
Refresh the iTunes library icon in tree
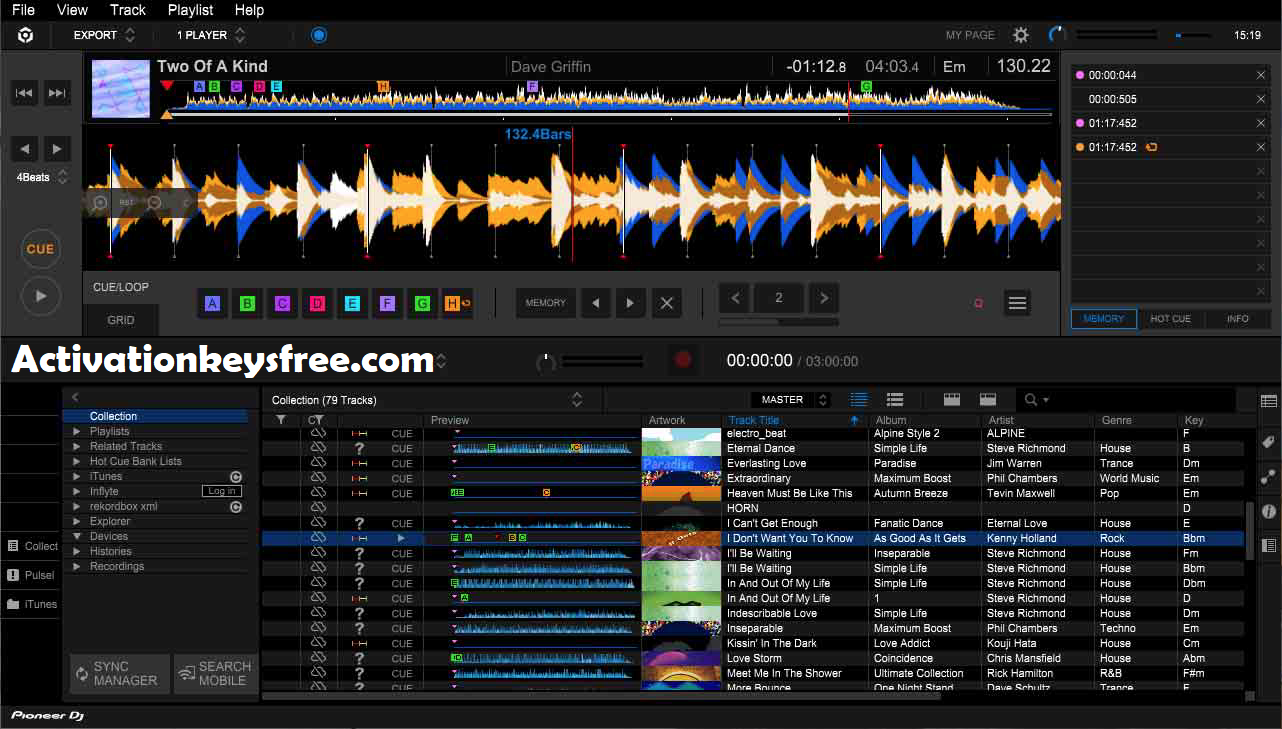236,477
